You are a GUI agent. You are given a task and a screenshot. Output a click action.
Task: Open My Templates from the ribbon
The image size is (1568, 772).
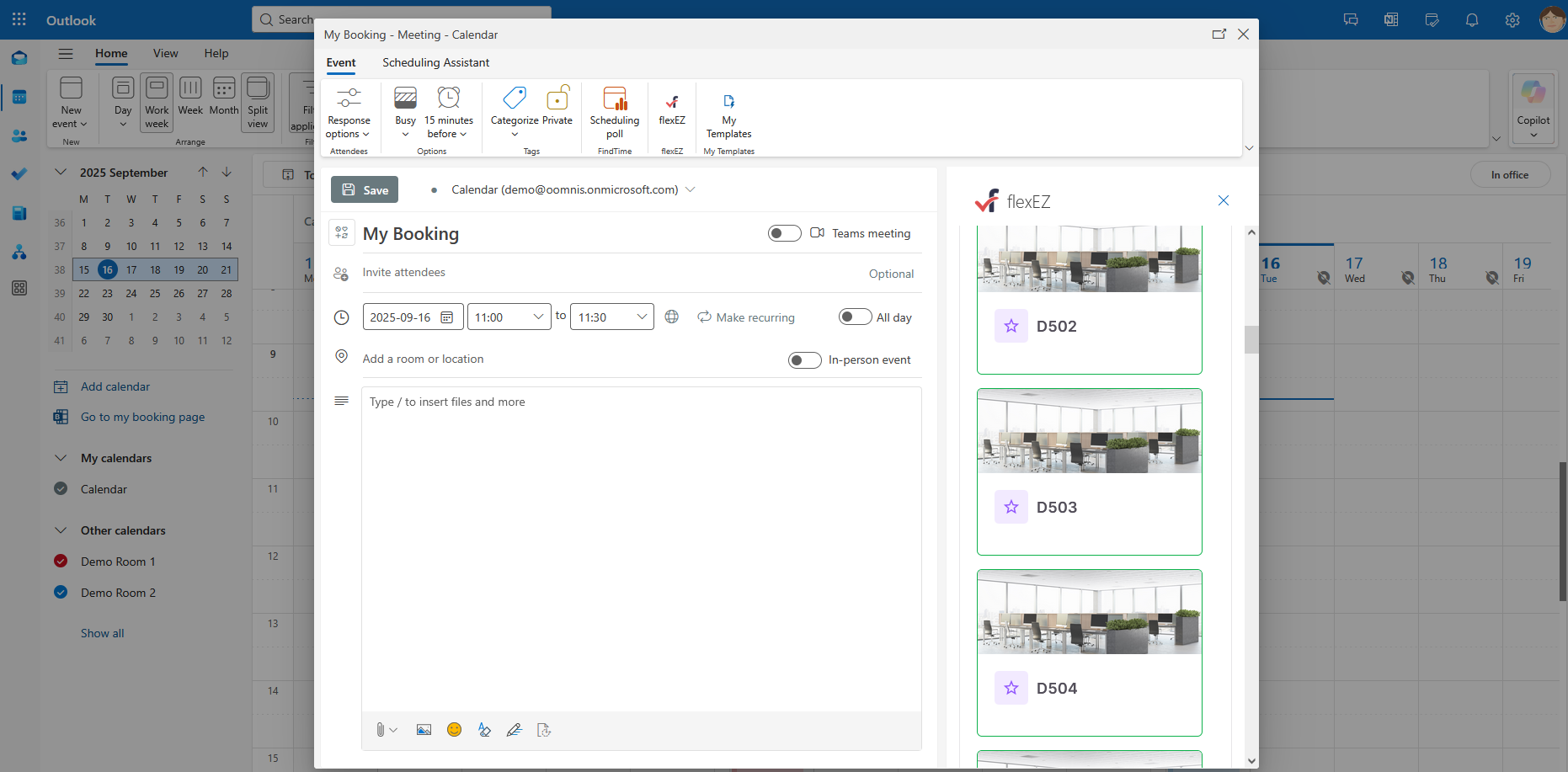[728, 114]
